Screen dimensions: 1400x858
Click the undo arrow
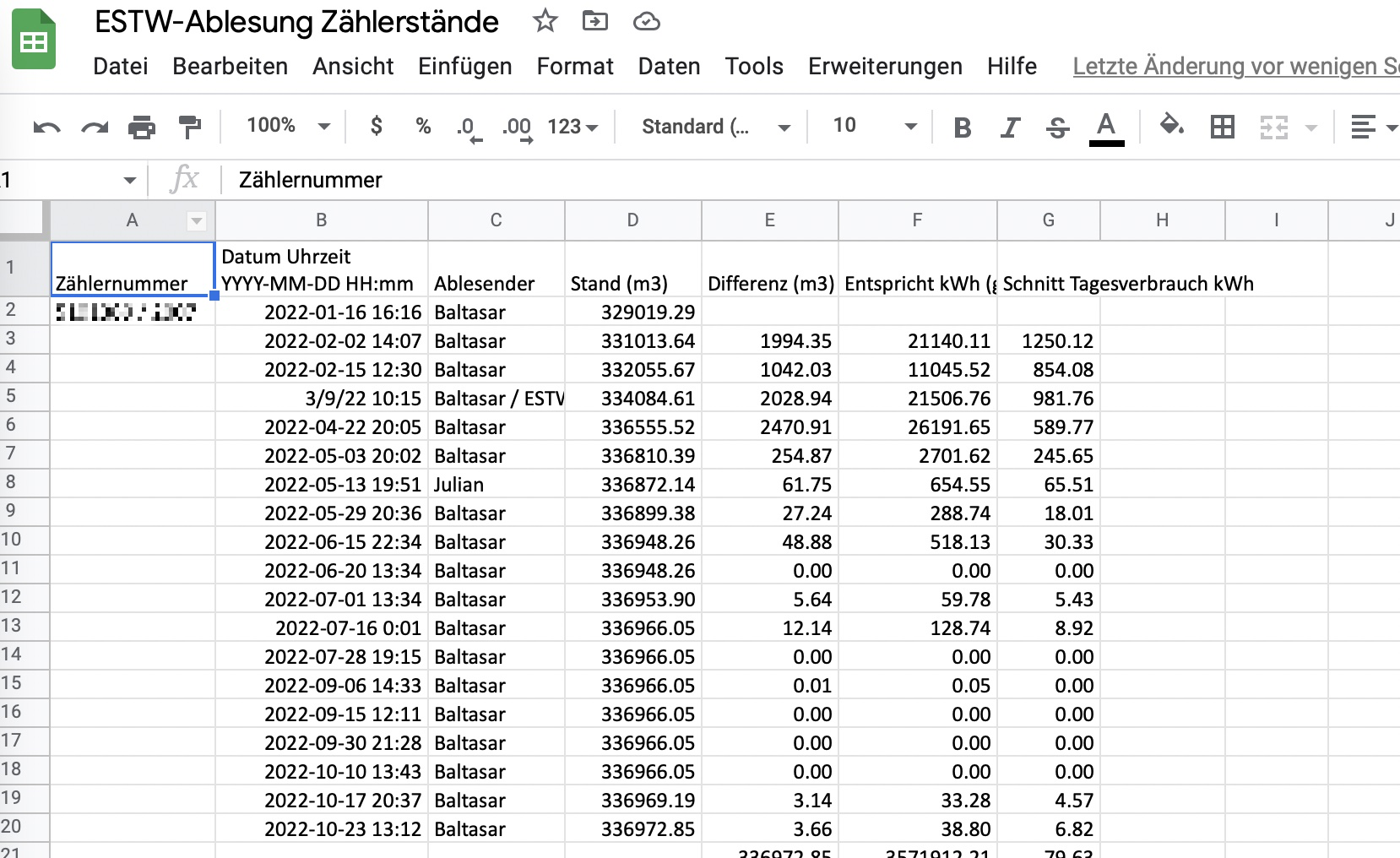(46, 128)
